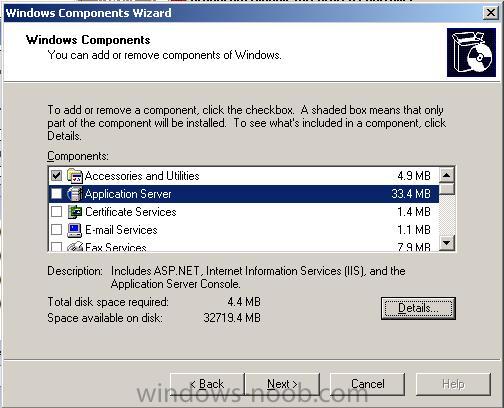Check the Application Server checkbox
Image resolution: width=504 pixels, height=408 pixels.
click(x=56, y=193)
